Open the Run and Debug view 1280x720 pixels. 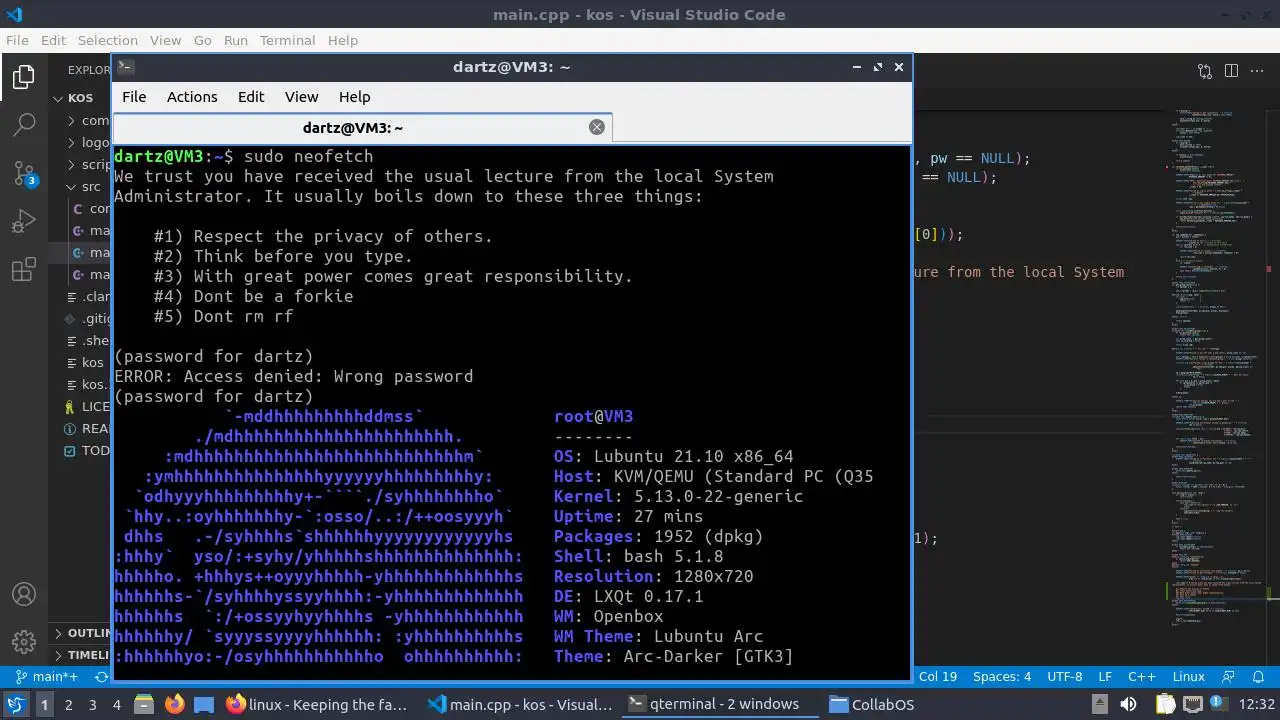coord(24,222)
